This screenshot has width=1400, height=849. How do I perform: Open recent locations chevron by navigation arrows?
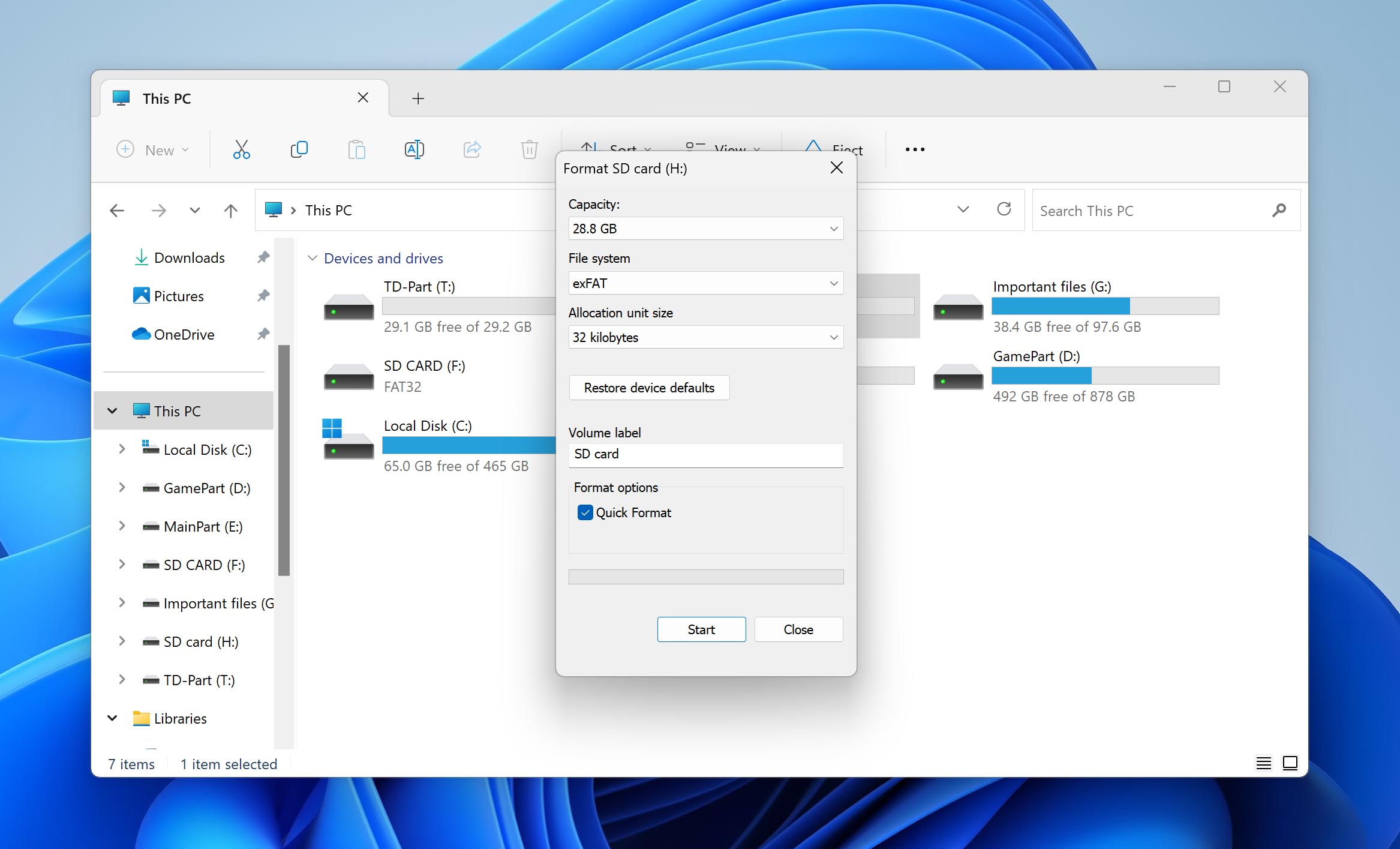tap(194, 211)
